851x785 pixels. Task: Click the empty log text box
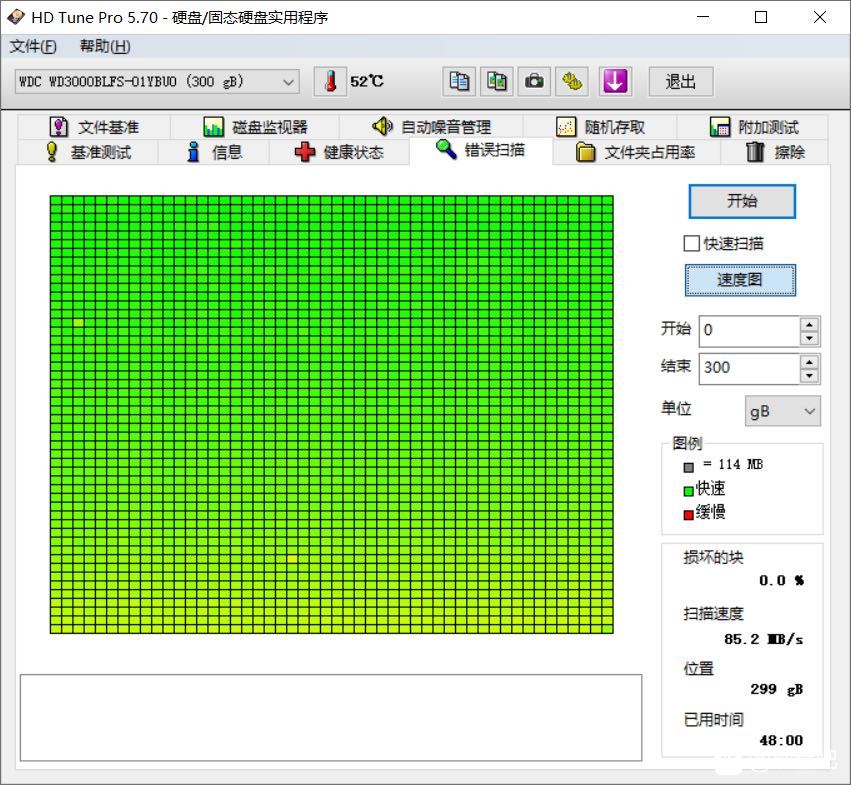(331, 718)
